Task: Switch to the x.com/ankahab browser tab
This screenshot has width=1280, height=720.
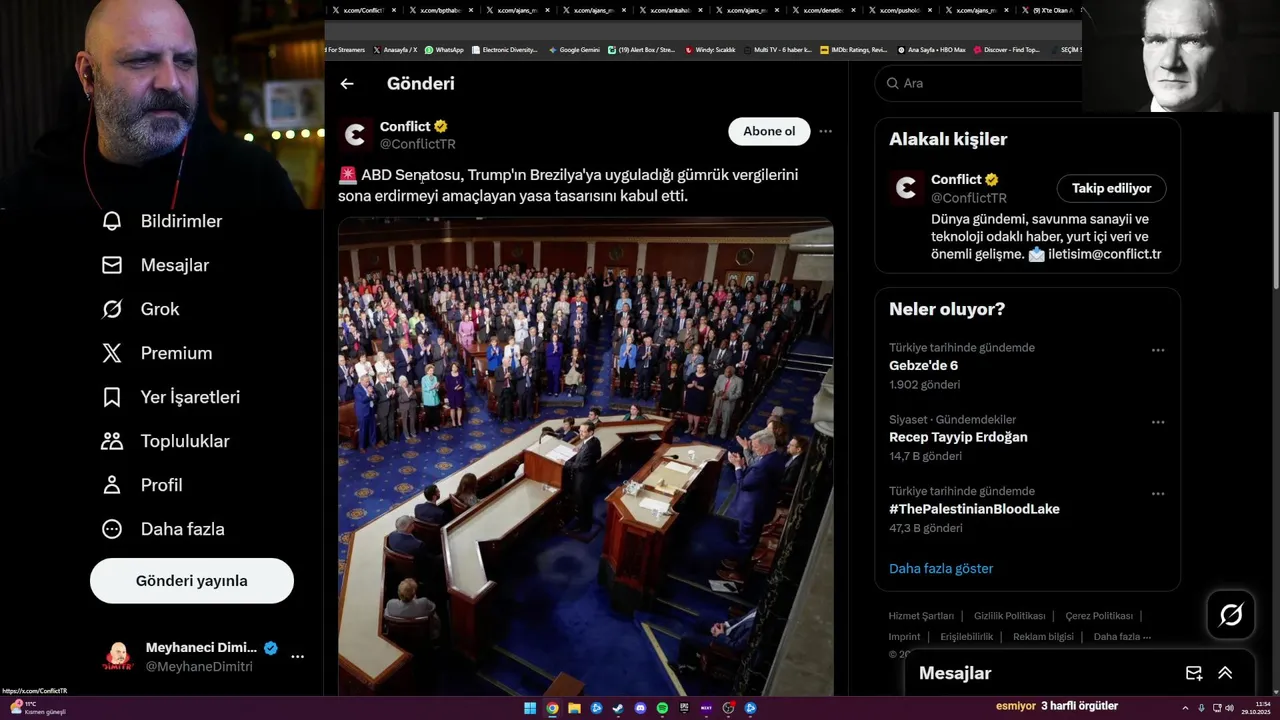Action: click(671, 10)
